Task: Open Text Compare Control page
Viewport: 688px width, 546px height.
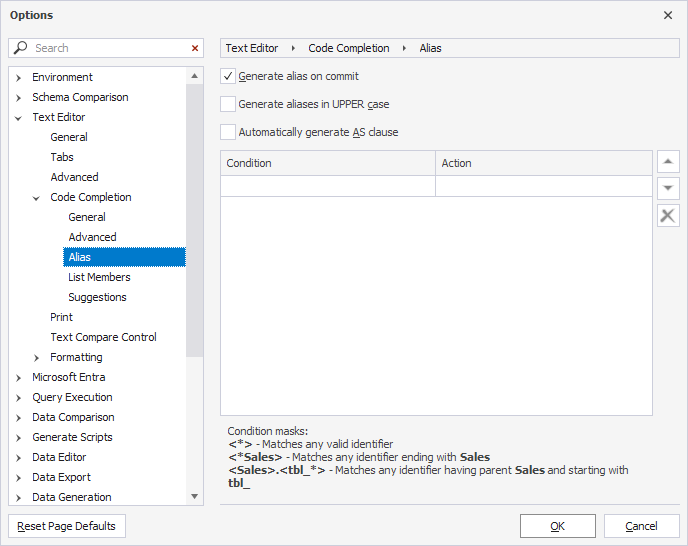Action: (x=104, y=337)
